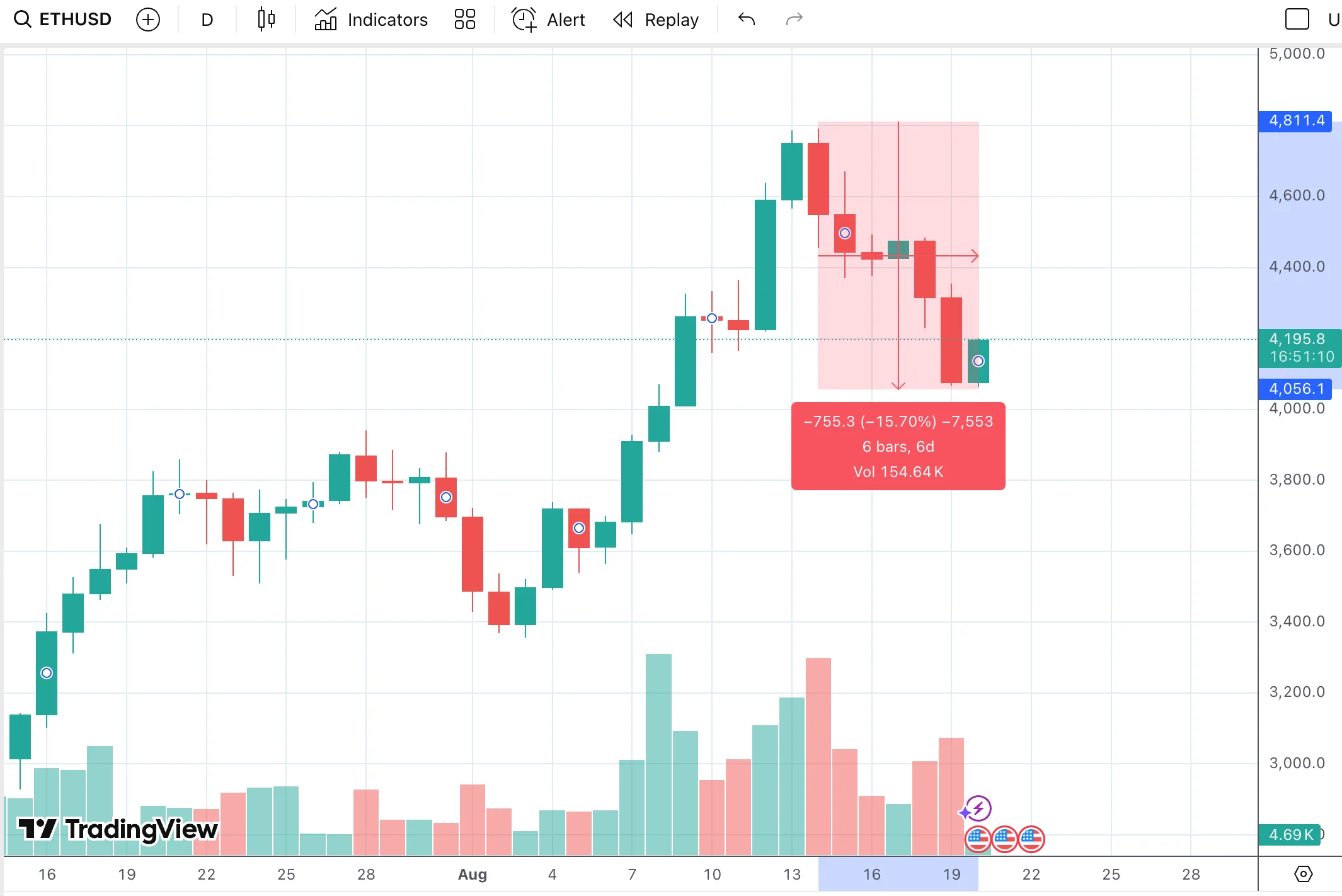Open the indicator templates grid icon
The height and width of the screenshot is (896, 1342).
point(465,20)
